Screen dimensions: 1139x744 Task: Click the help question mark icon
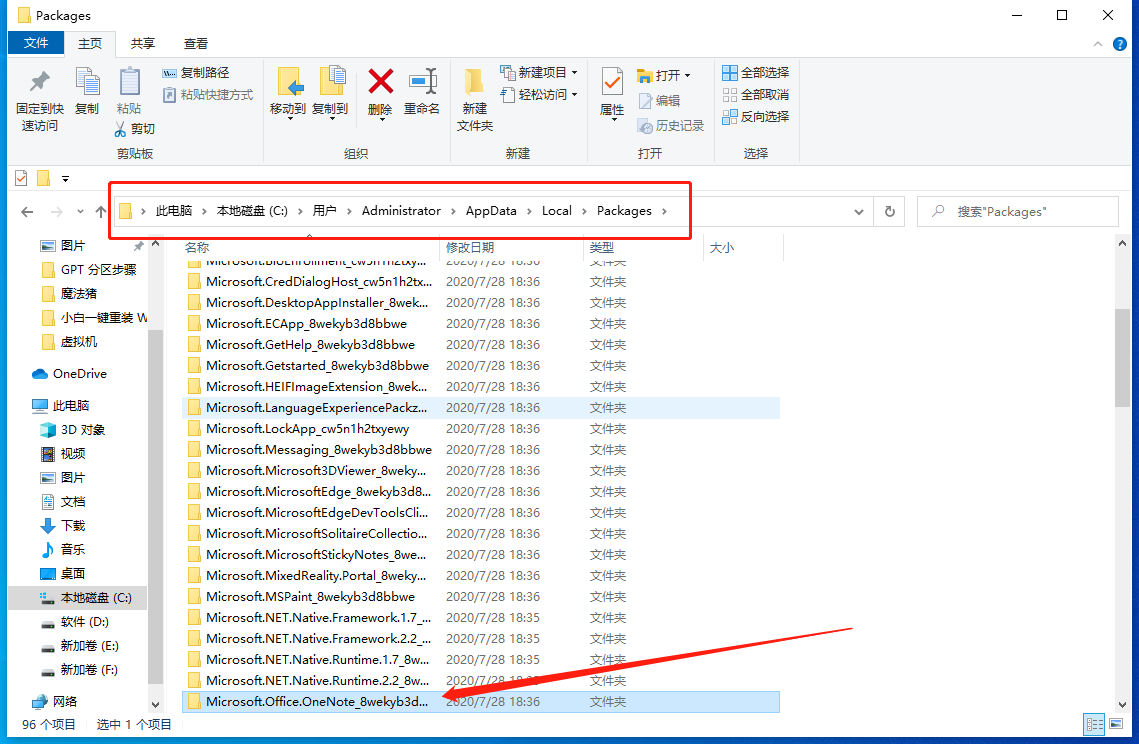[1120, 44]
